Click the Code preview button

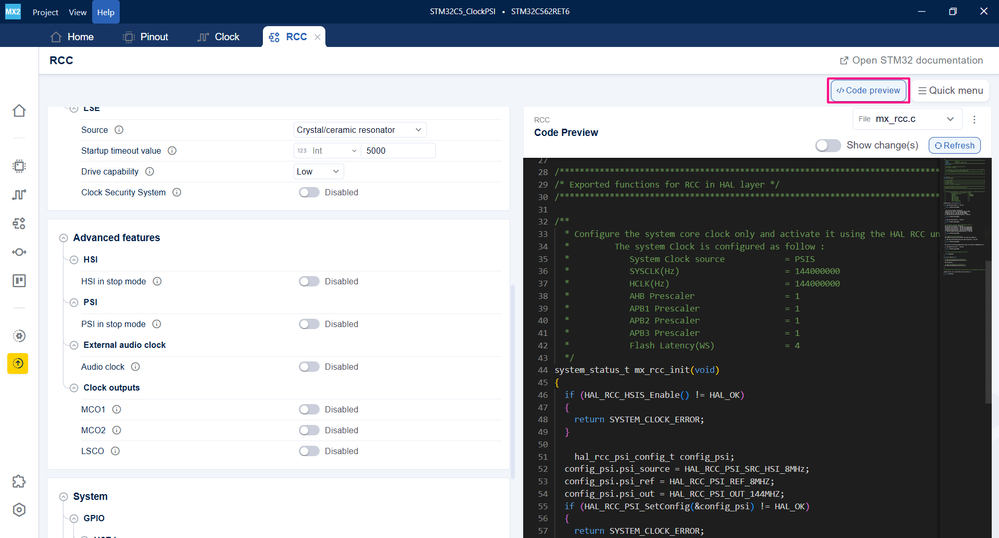[x=868, y=91]
